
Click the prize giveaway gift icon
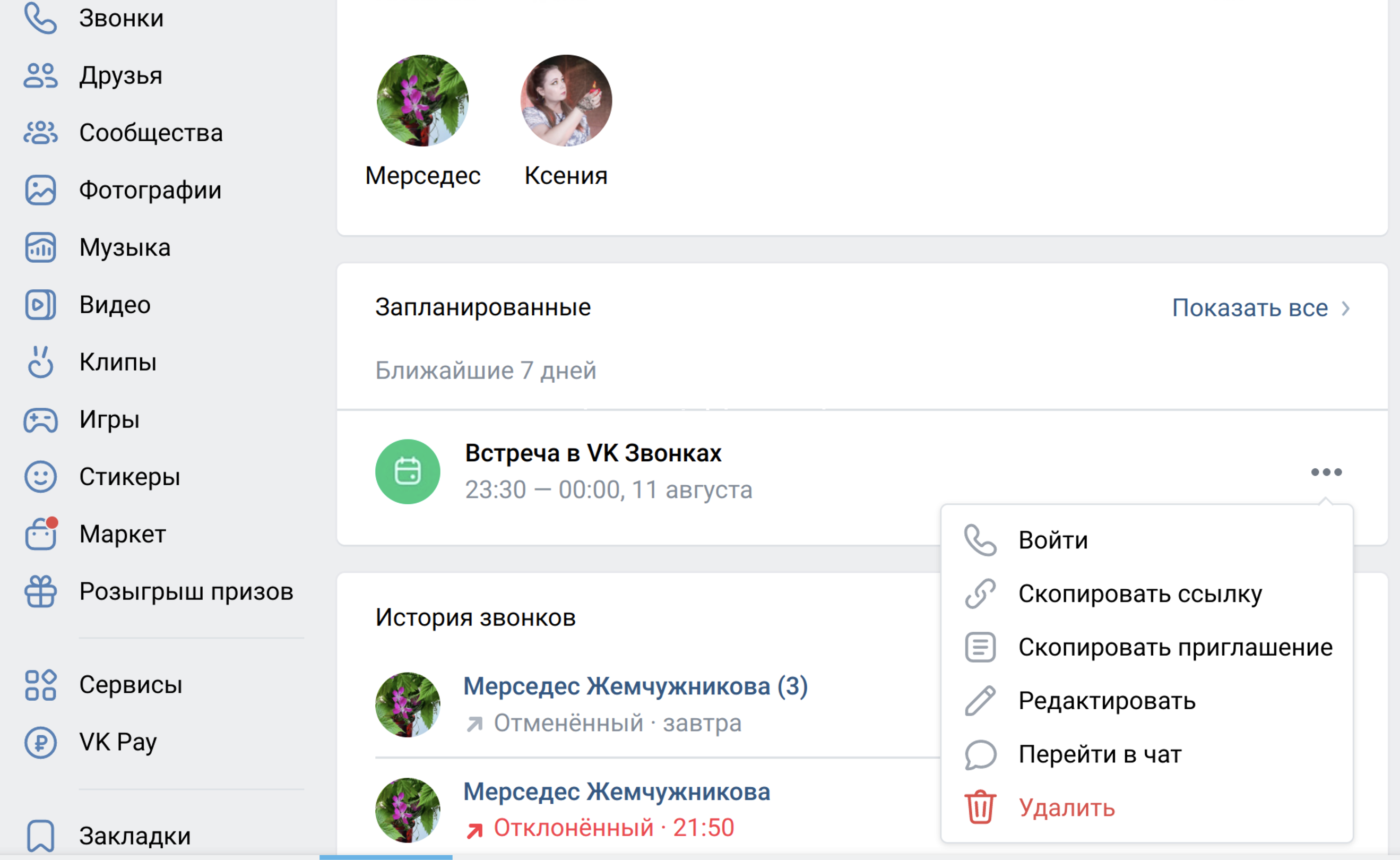pyautogui.click(x=40, y=591)
